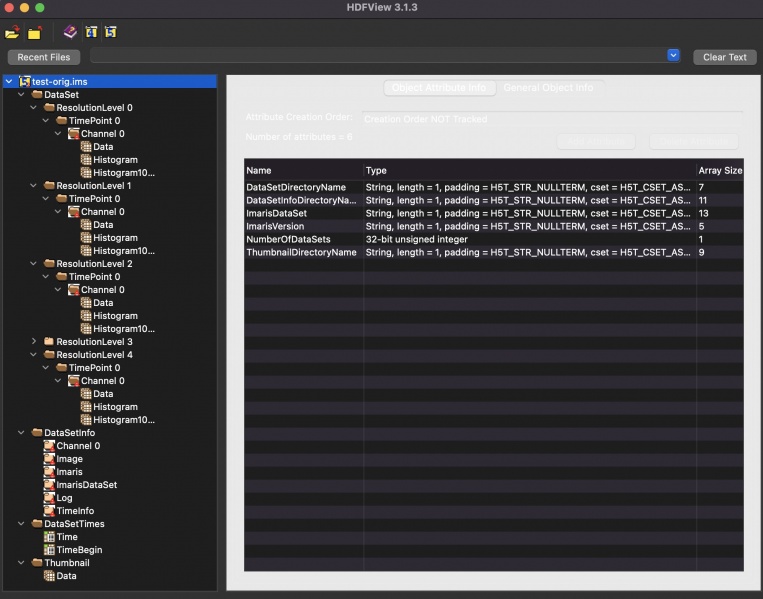Viewport: 763px width, 599px height.
Task: Select the ImarisVersion attribute row
Action: tap(494, 226)
